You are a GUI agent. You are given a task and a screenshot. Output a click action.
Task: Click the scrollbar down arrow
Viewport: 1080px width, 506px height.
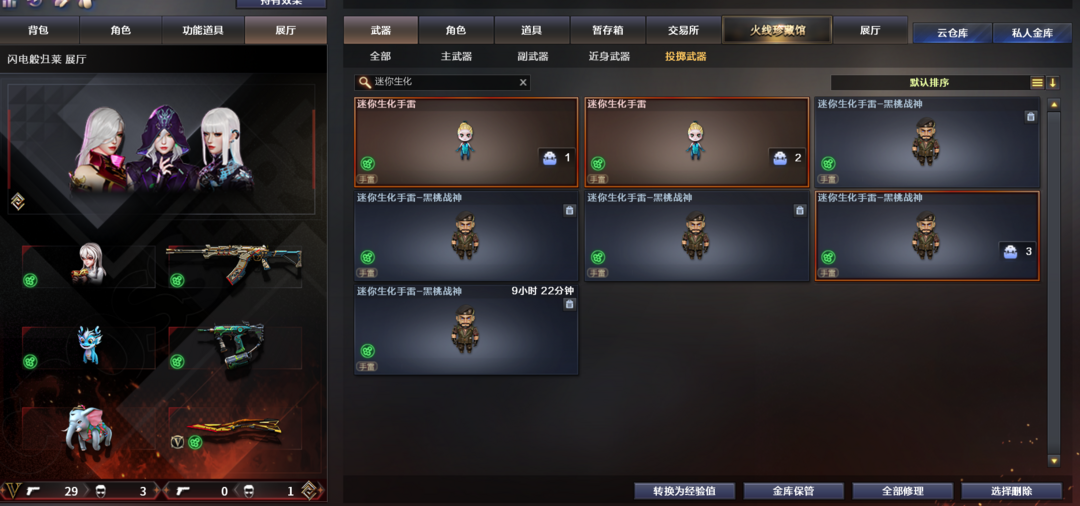pyautogui.click(x=1053, y=461)
